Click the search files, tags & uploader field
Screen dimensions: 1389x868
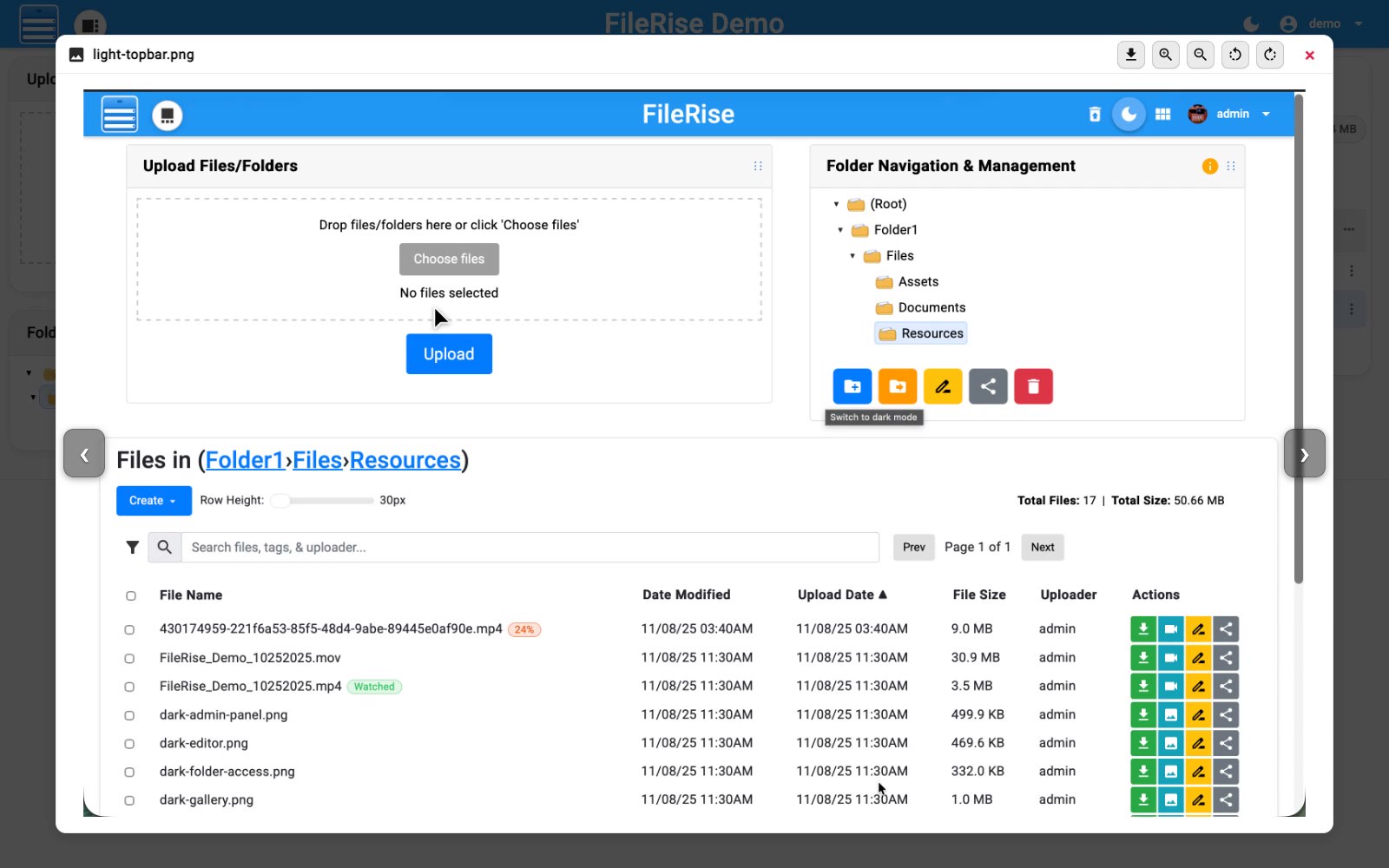click(x=530, y=547)
